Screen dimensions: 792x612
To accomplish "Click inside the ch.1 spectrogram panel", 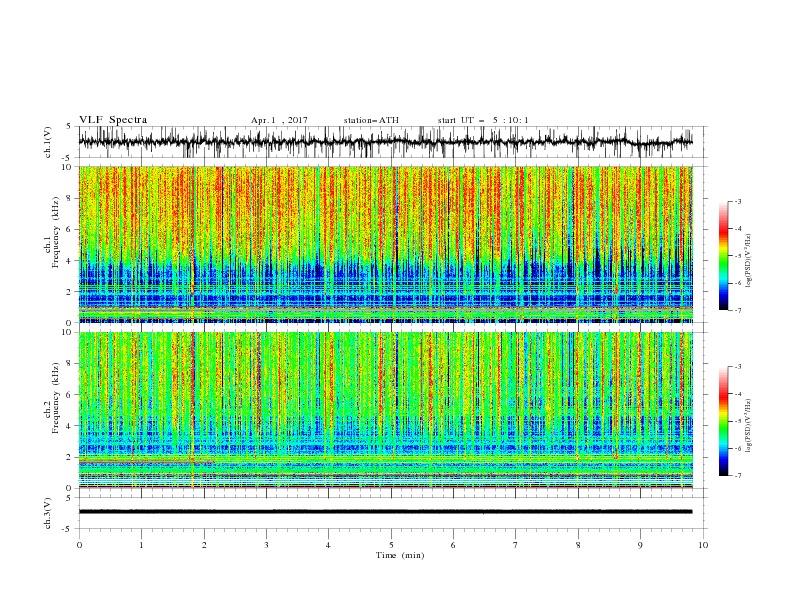I will point(386,244).
